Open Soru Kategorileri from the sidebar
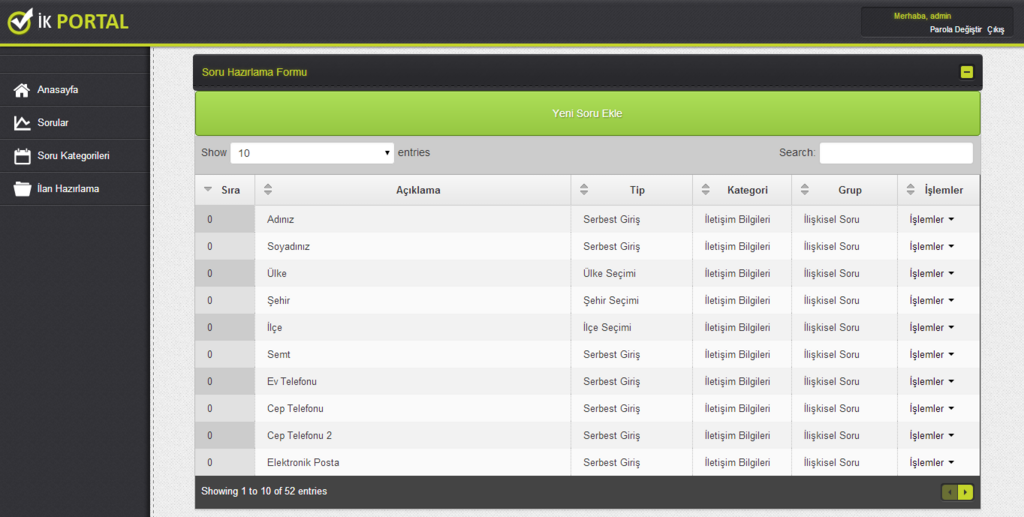The width and height of the screenshot is (1024, 517). (x=73, y=156)
